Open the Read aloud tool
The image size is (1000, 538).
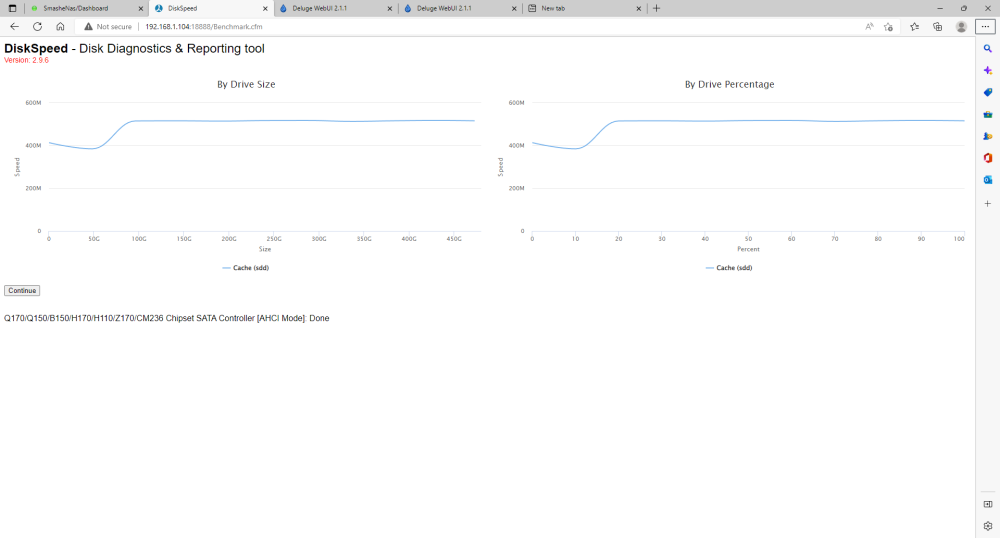(x=869, y=27)
